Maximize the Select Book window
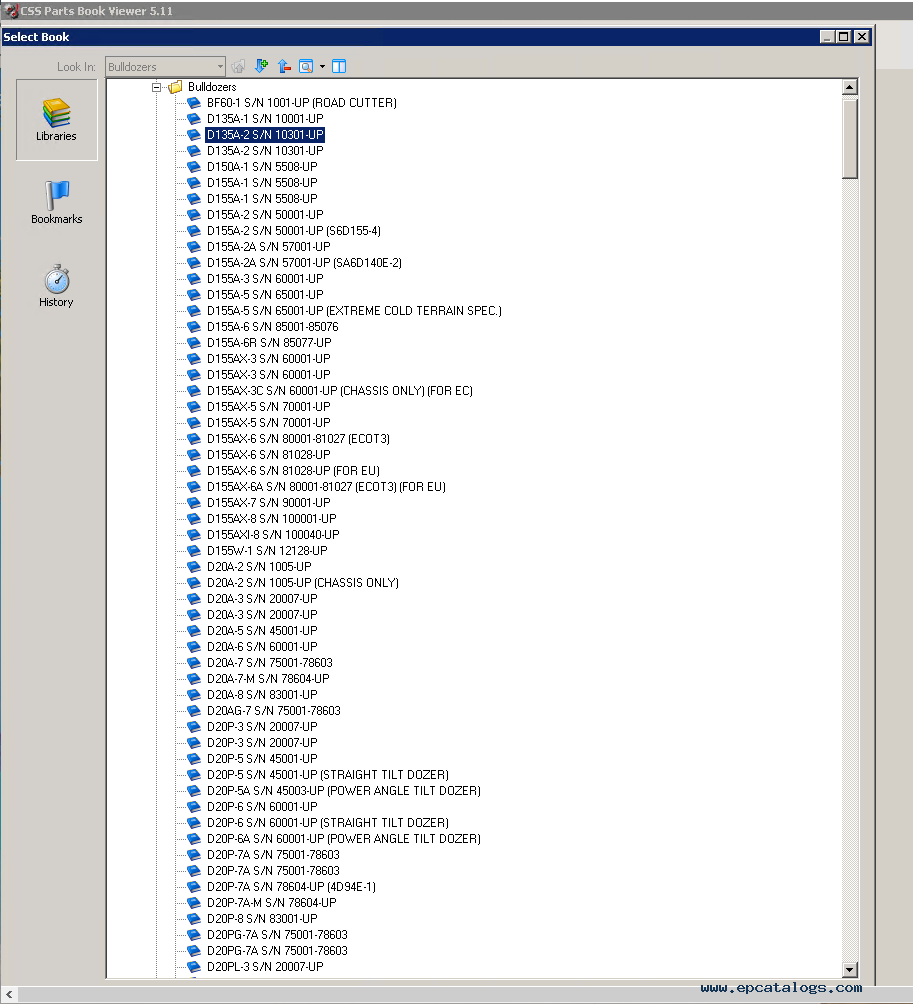 844,36
